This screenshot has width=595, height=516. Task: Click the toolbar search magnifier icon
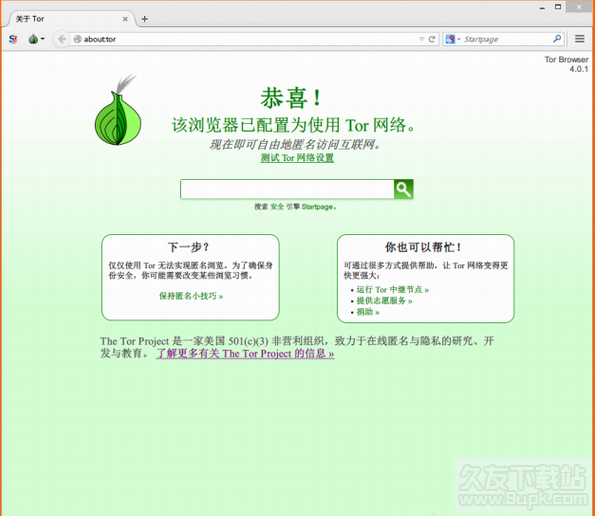tap(557, 39)
